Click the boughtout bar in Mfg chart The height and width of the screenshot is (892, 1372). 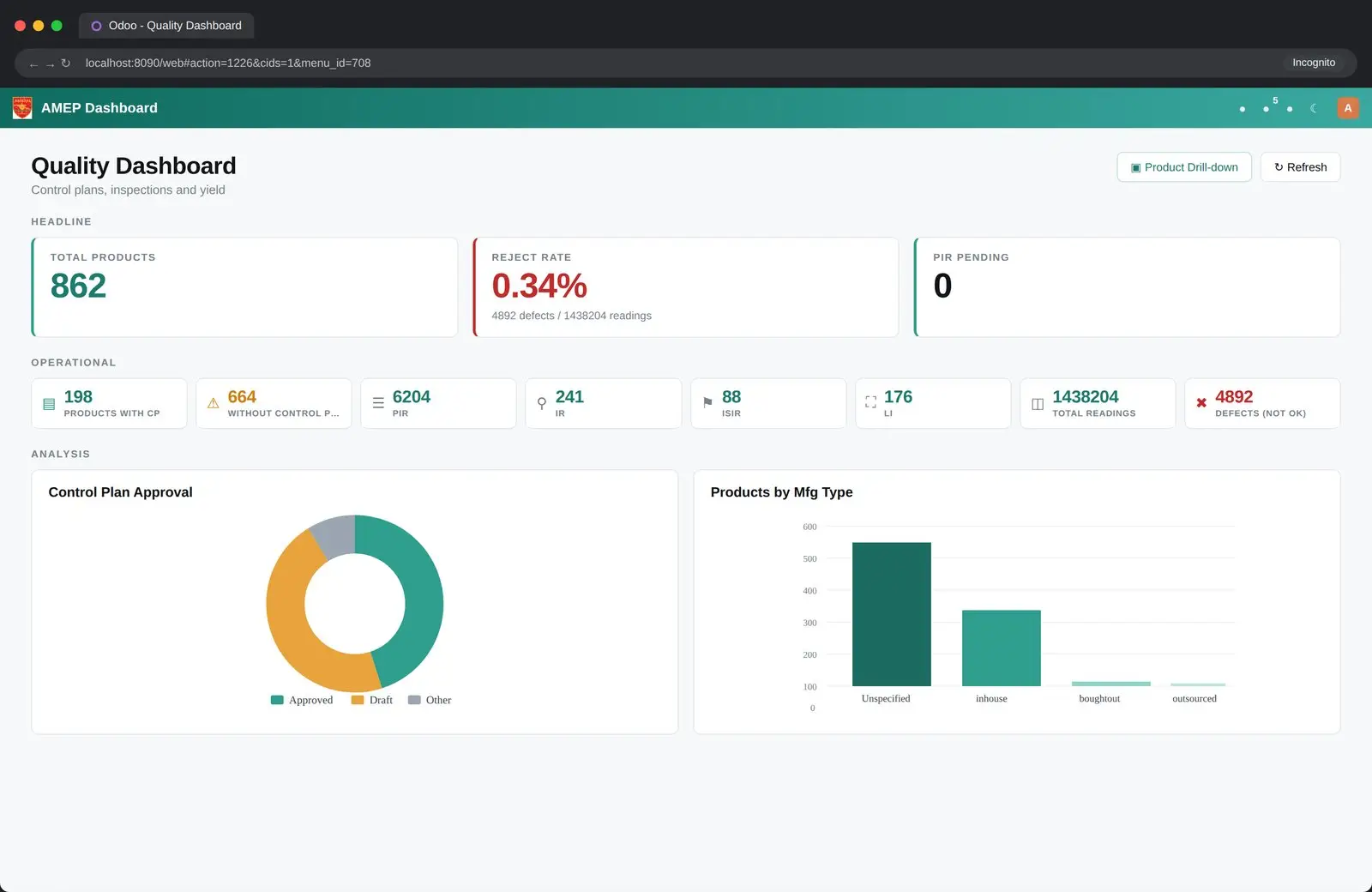pos(1110,684)
